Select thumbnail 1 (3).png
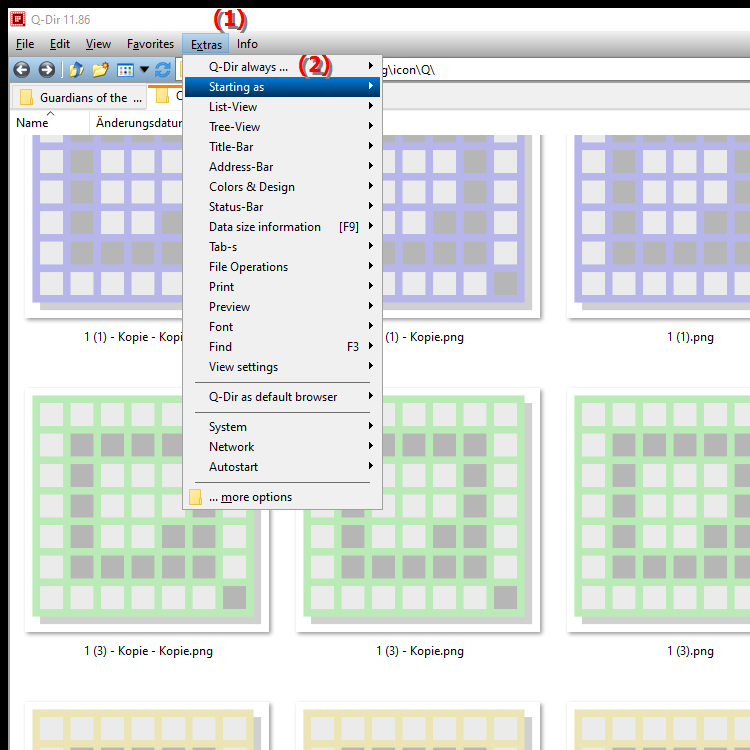Image resolution: width=750 pixels, height=750 pixels. (658, 510)
